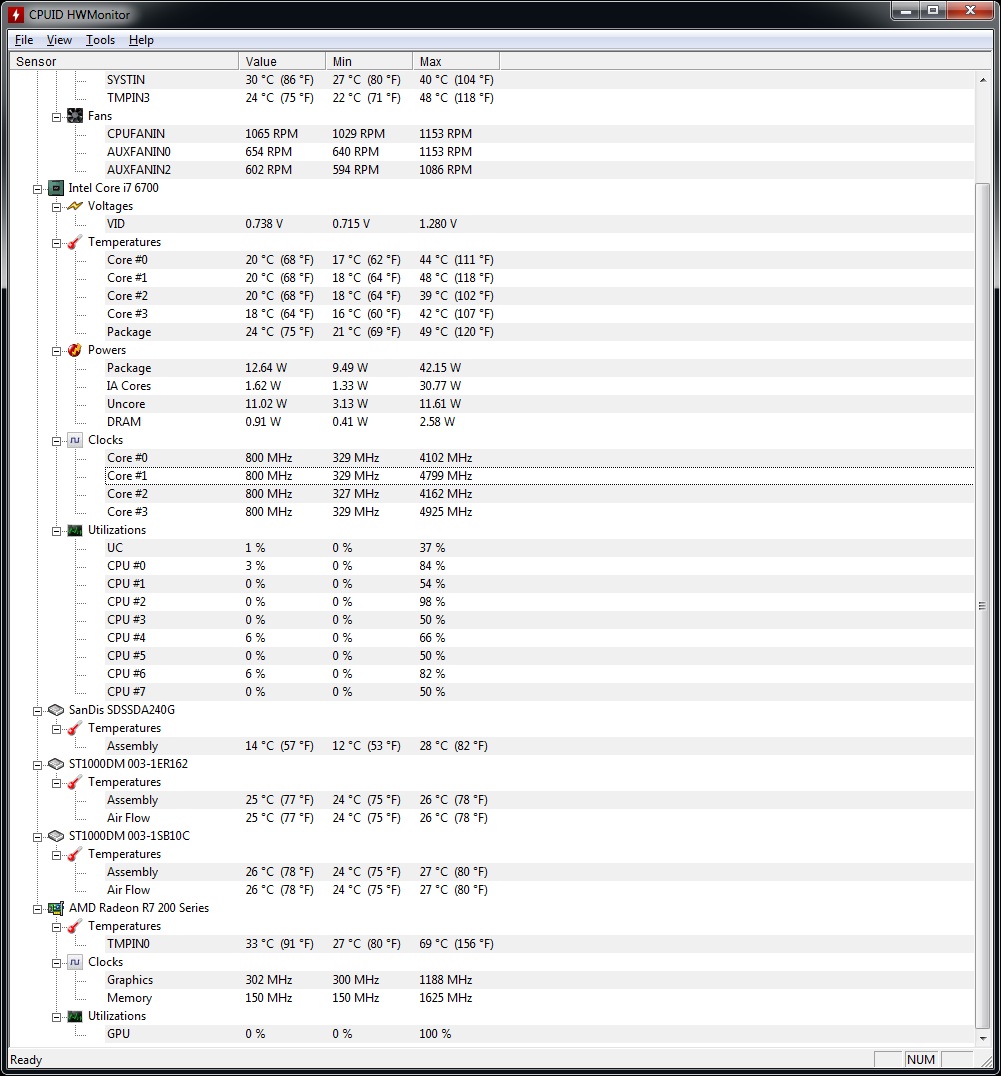Screen dimensions: 1001x1076
Task: Click the CPU Utilizations chart icon
Action: pos(75,530)
